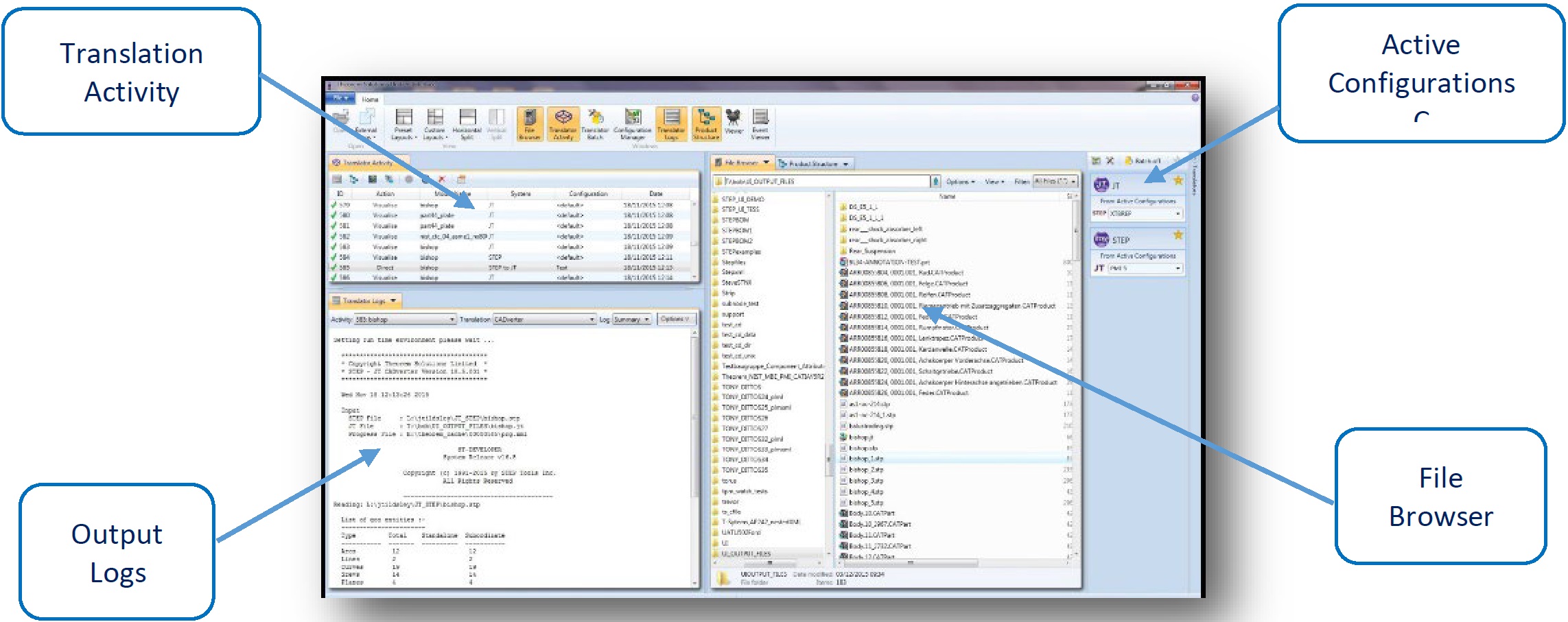Click the file list vertical scrollbar
The width and height of the screenshot is (1568, 622).
pyautogui.click(x=1075, y=377)
